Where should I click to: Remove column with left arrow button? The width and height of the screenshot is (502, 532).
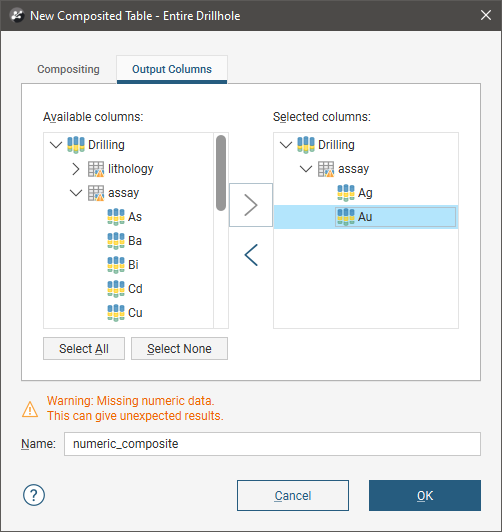pos(251,255)
